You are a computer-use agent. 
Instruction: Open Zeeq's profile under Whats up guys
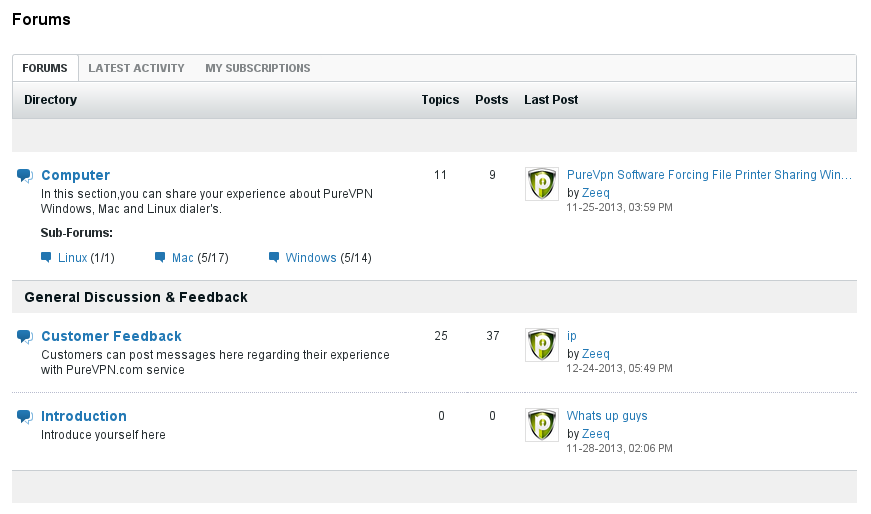coord(595,434)
